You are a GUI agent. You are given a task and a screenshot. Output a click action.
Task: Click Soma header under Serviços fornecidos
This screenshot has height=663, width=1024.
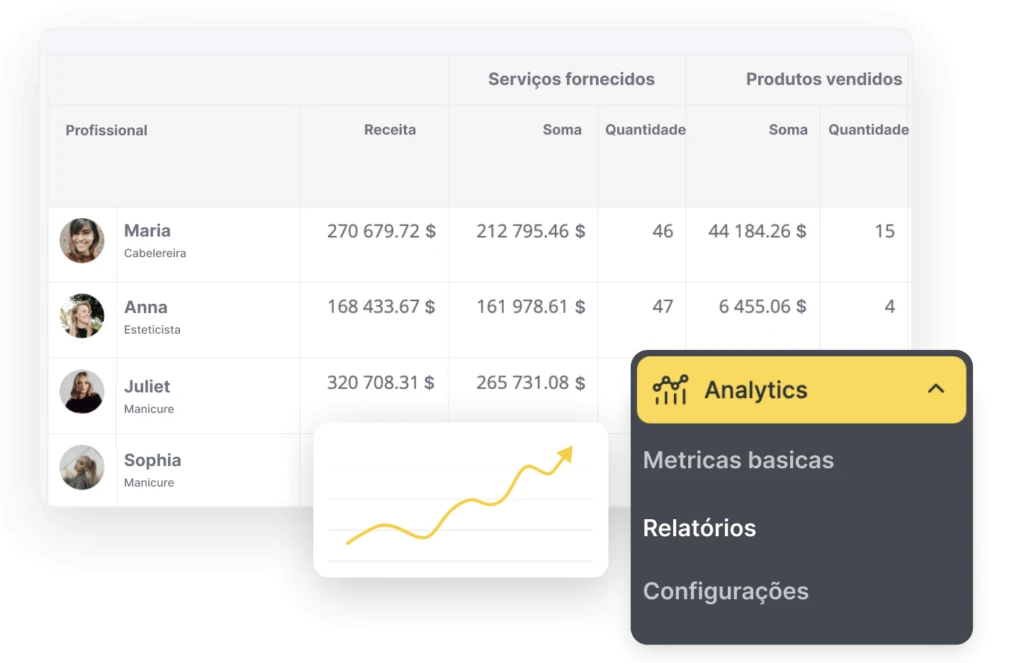[562, 130]
